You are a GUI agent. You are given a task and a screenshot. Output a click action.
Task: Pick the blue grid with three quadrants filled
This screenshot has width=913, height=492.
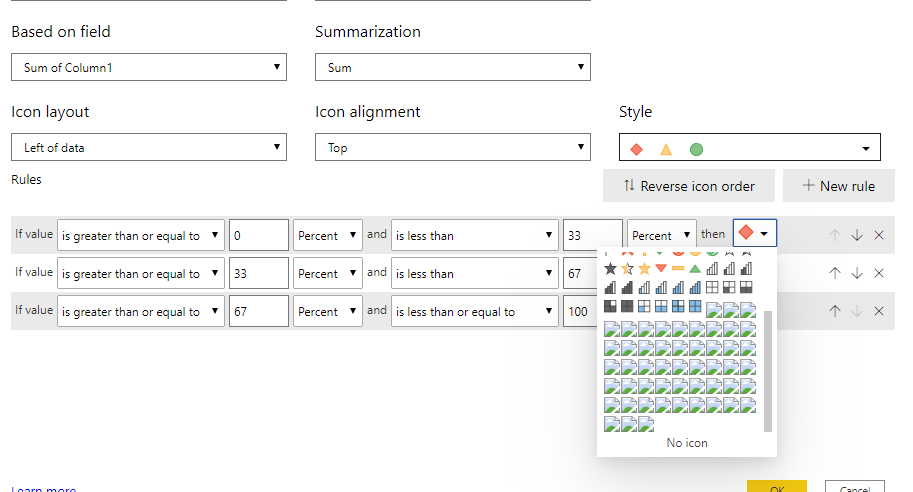(678, 306)
